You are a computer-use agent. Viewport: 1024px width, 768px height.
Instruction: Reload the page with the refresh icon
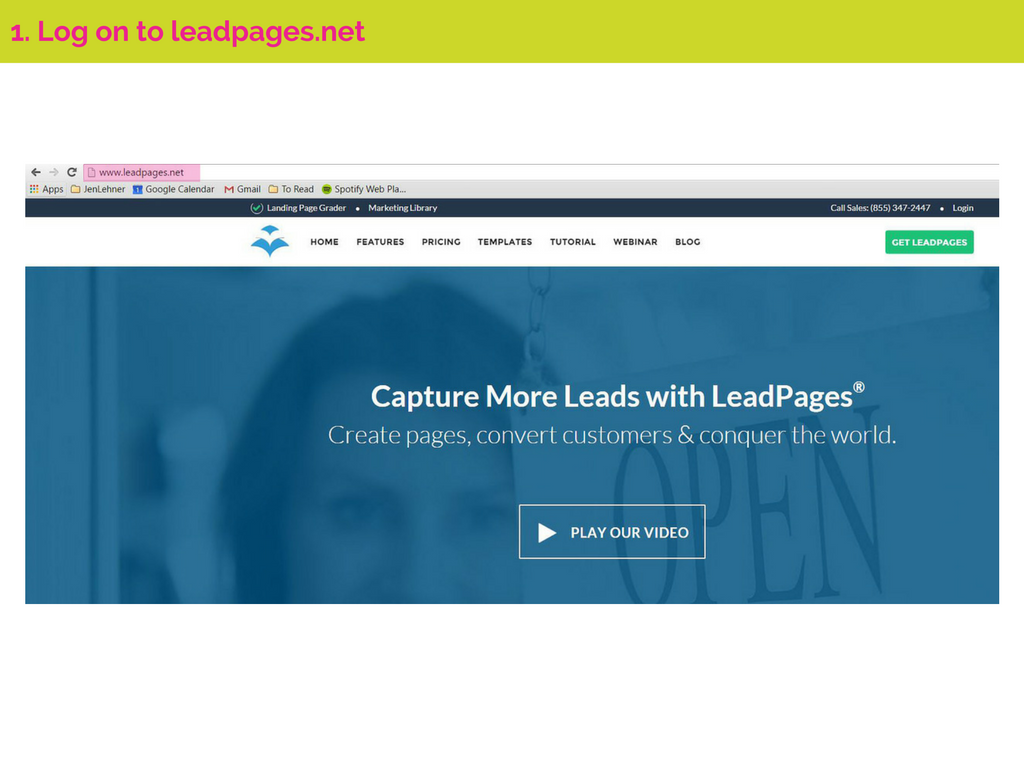coord(72,172)
